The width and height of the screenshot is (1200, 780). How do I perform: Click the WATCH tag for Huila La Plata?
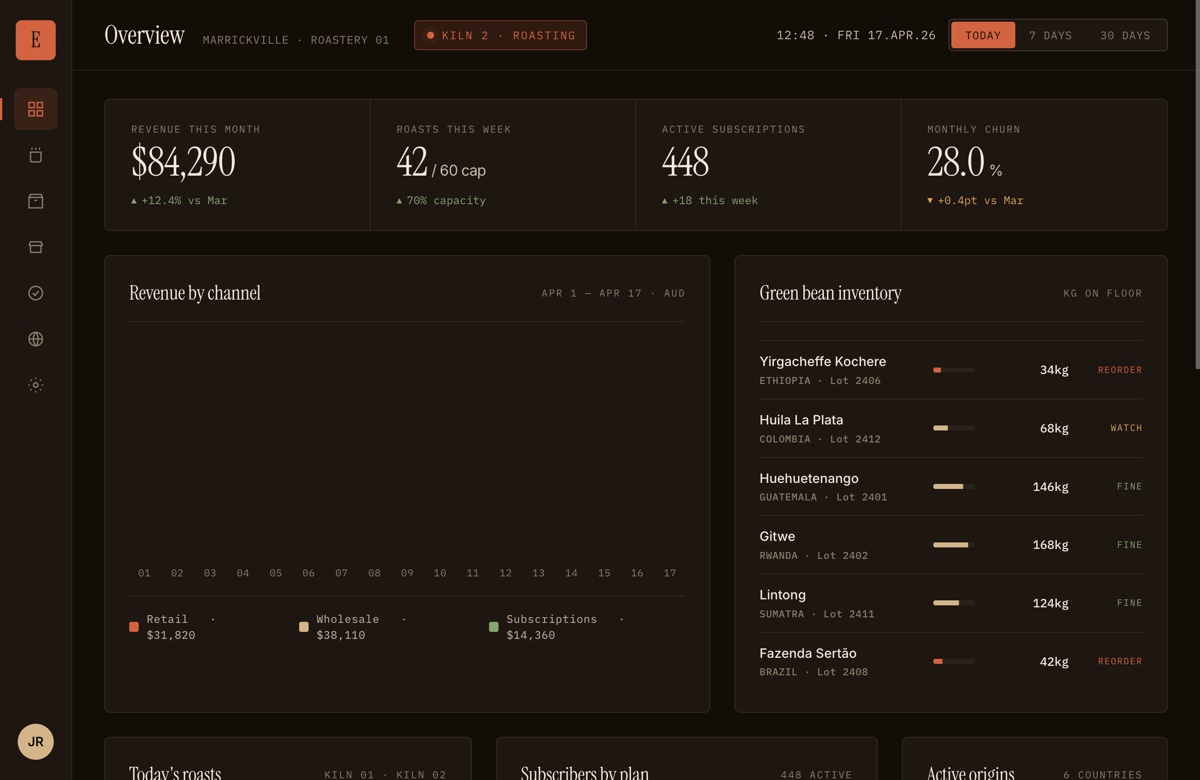(x=1126, y=428)
